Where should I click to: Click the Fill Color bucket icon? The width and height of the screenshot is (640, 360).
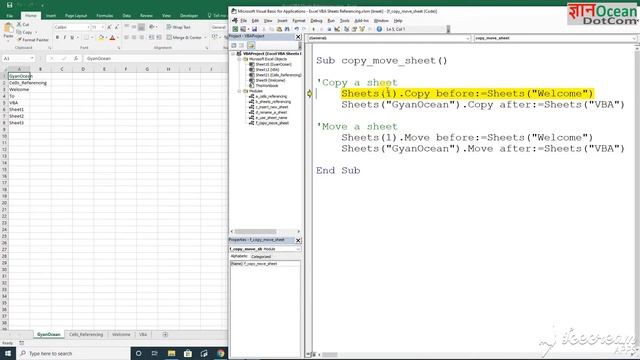click(x=100, y=38)
